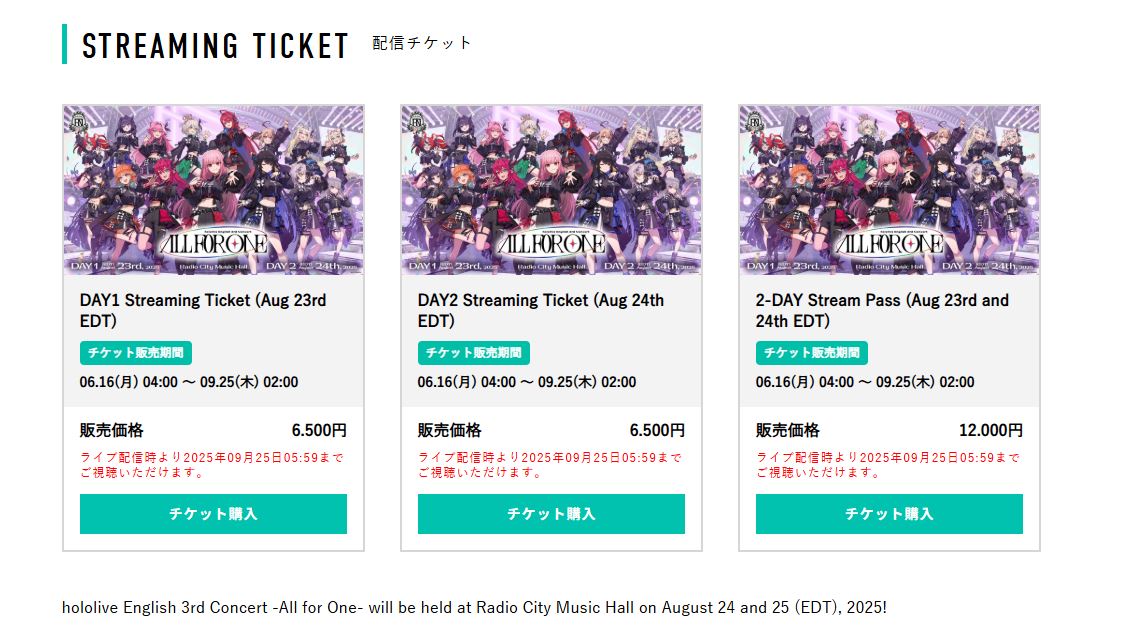Viewport: 1145px width, 637px height.
Task: Open the DAY2 Streaming Ticket (Aug 24th EDT) title
Action: [x=541, y=310]
